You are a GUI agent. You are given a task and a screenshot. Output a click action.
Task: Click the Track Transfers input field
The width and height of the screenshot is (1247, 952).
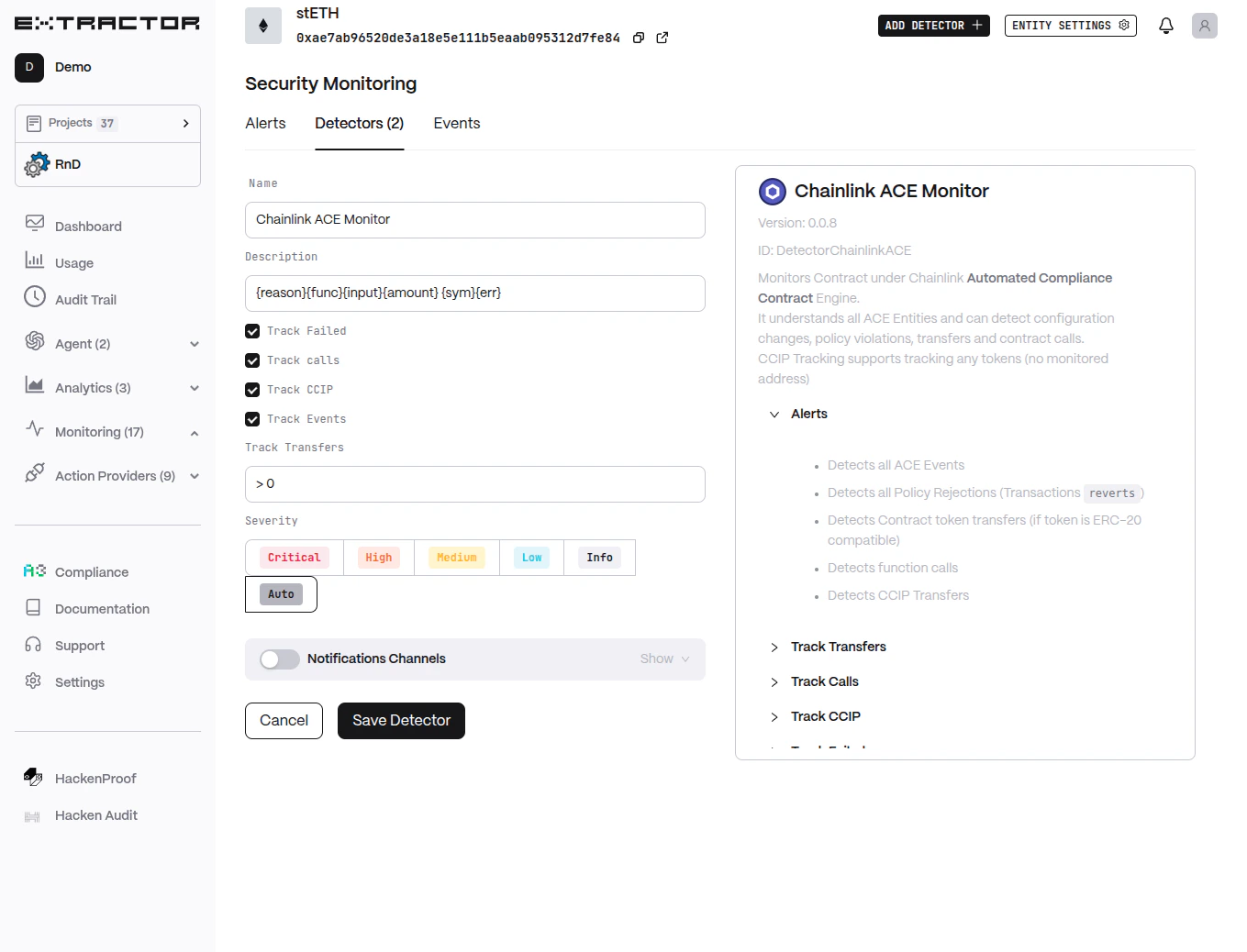point(475,484)
